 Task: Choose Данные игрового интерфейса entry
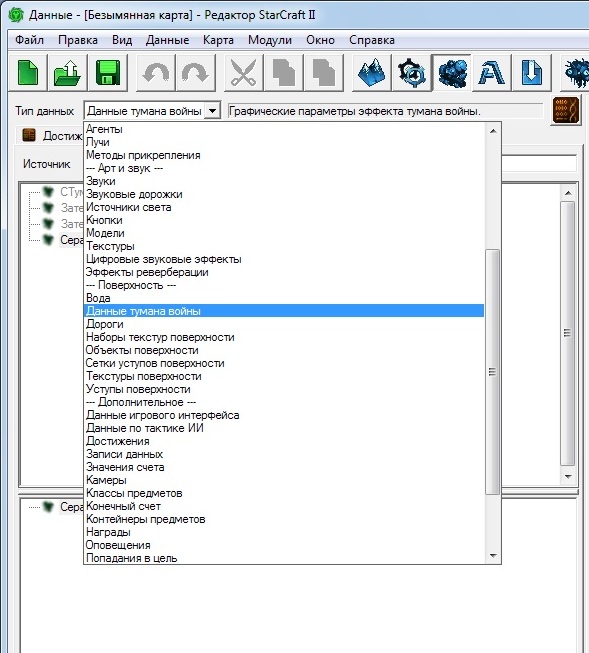point(284,415)
